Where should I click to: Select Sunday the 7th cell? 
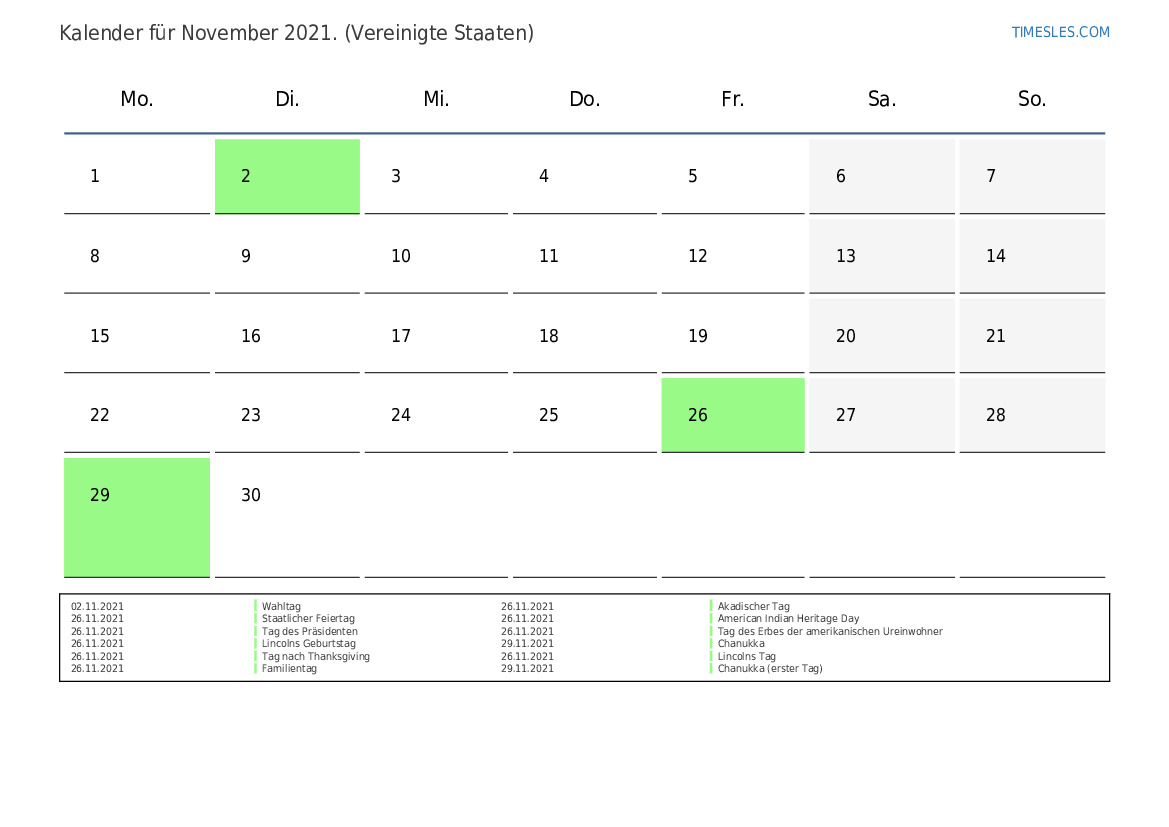point(1032,176)
